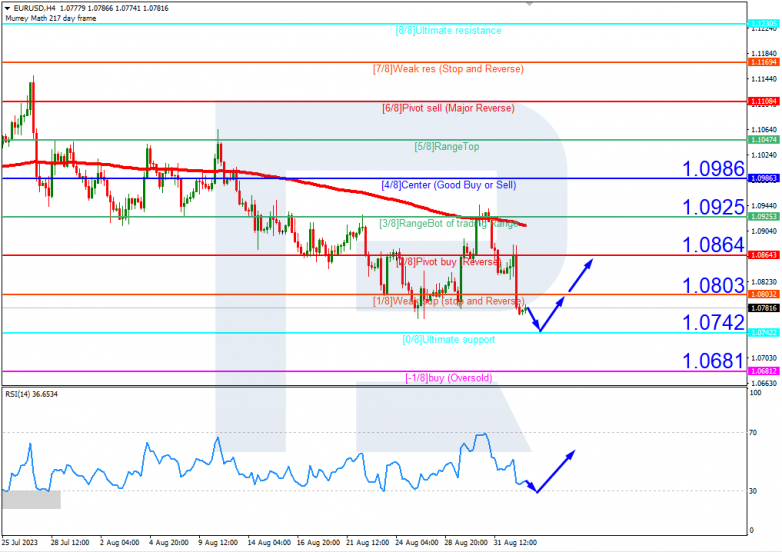Click the large 1.0803 price annotation
This screenshot has width=782, height=552.
pyautogui.click(x=713, y=285)
